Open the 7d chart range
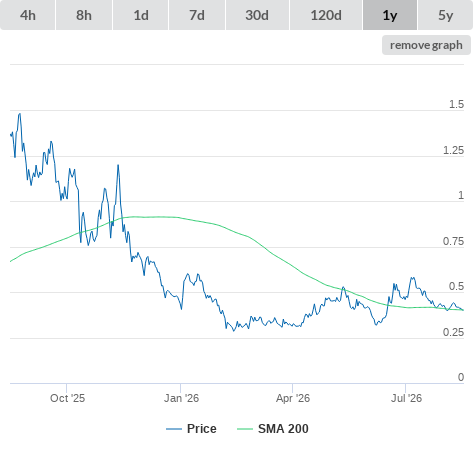The width and height of the screenshot is (474, 455). tap(197, 15)
